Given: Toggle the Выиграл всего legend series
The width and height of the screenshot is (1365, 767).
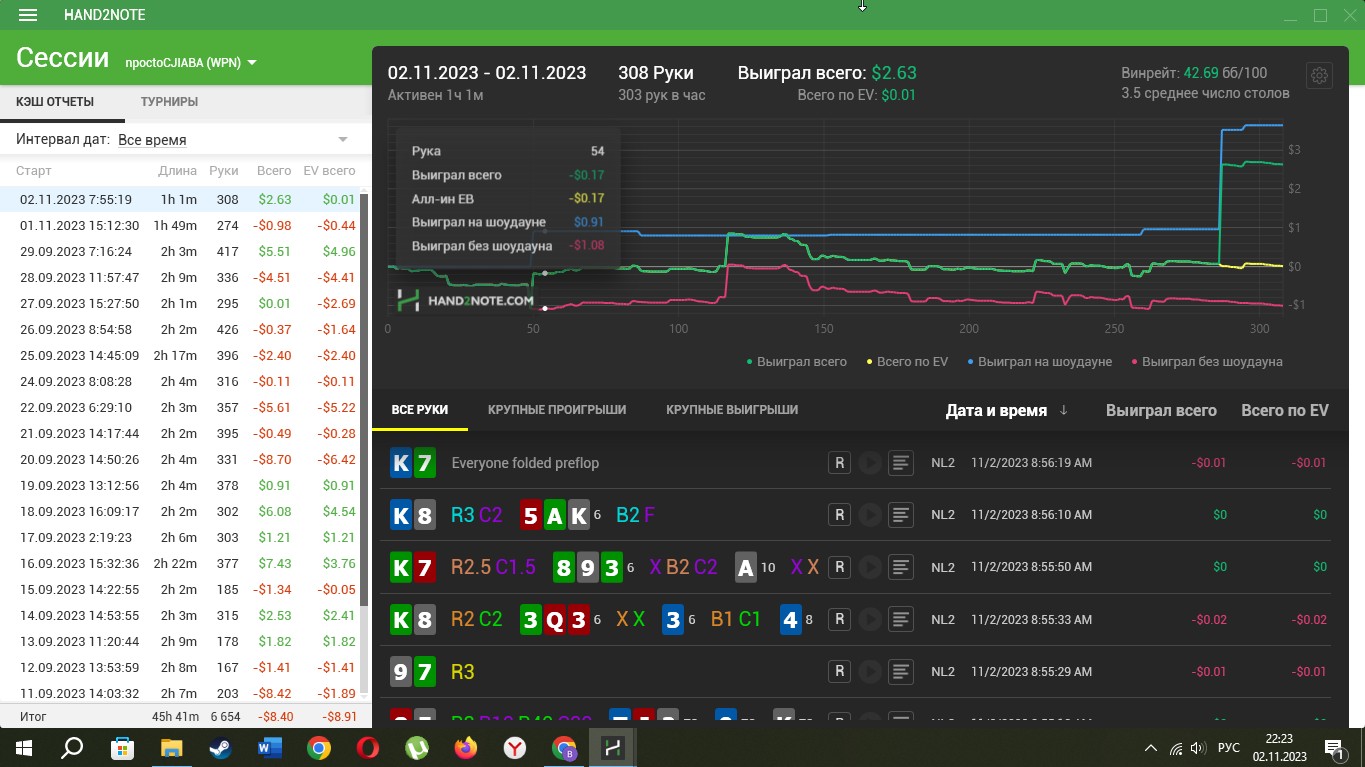Looking at the screenshot, I should click(797, 362).
